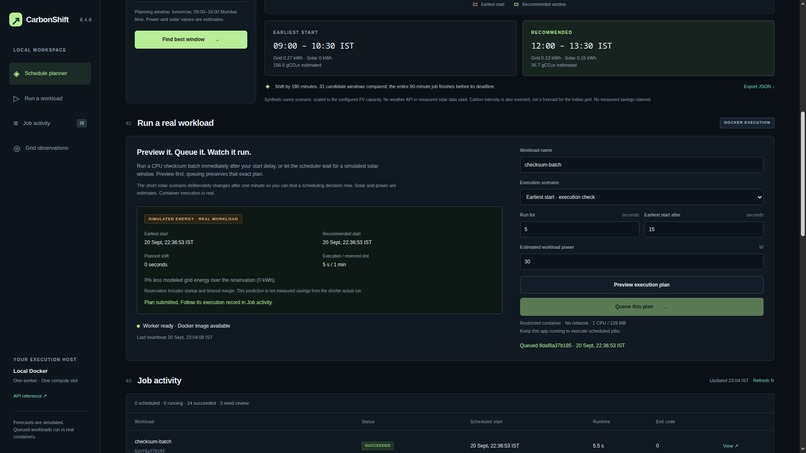The width and height of the screenshot is (806, 453).
Task: Click the Runtime column header
Action: (x=601, y=422)
